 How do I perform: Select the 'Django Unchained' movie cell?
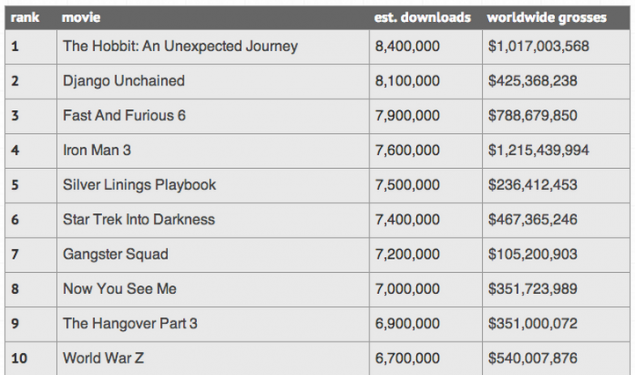(x=213, y=81)
